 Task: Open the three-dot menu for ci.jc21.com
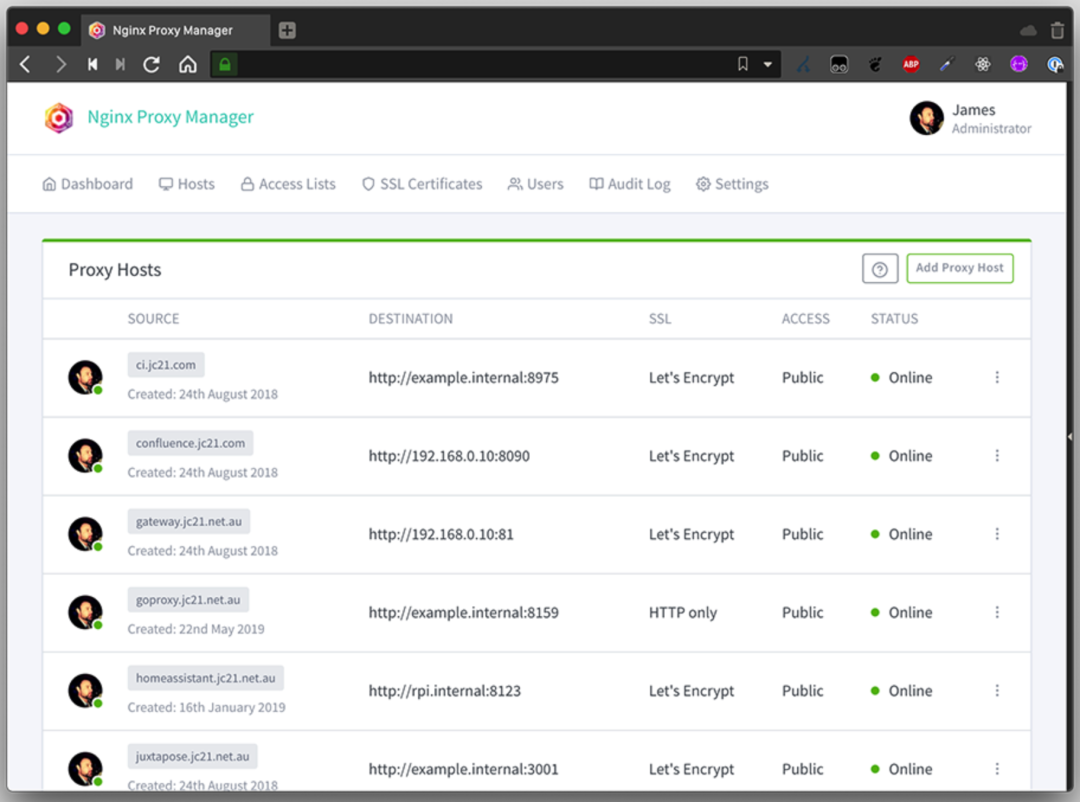pyautogui.click(x=997, y=378)
